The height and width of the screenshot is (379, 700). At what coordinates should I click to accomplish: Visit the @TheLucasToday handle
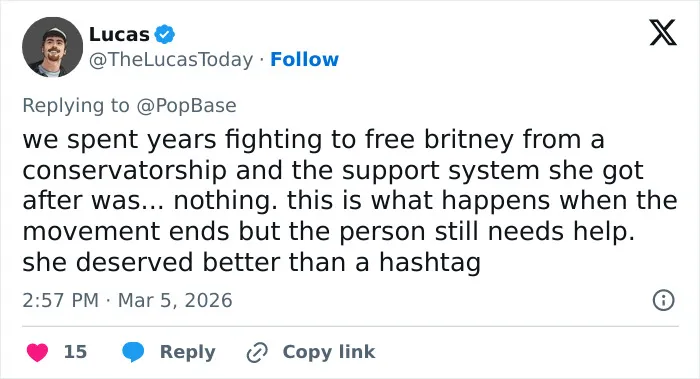tap(171, 59)
